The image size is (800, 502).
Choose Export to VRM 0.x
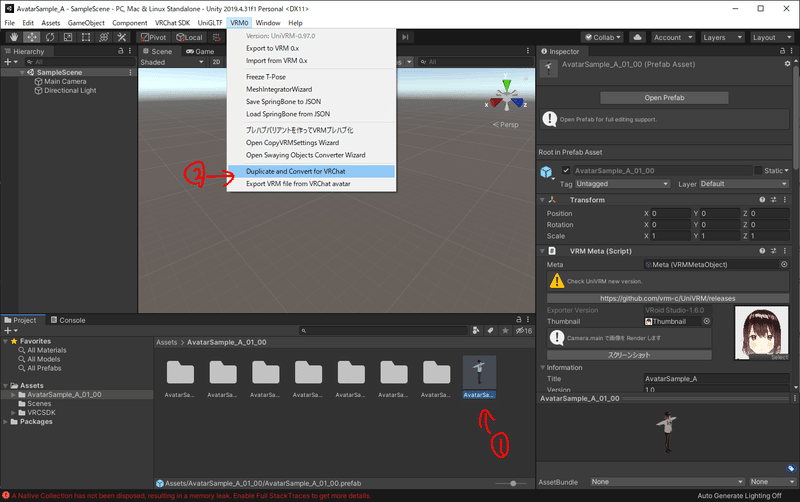click(x=311, y=48)
